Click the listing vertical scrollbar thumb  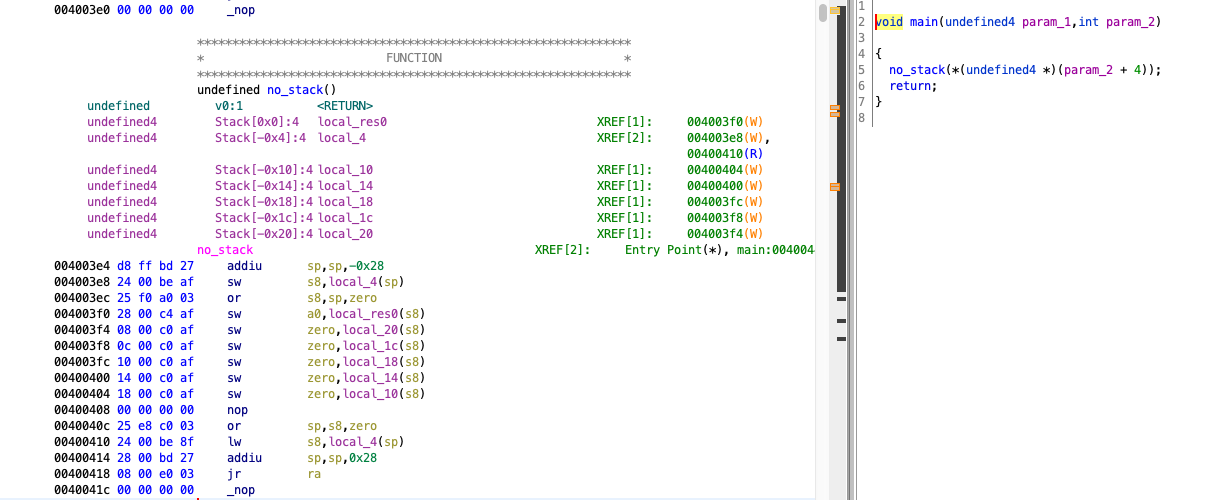(823, 13)
